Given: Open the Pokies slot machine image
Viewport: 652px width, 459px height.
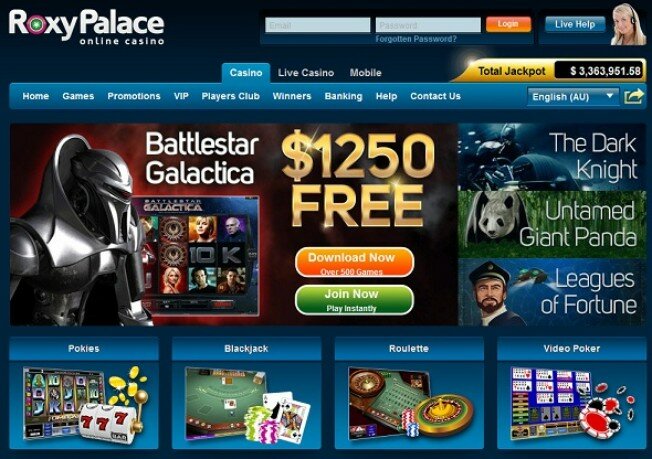Looking at the screenshot, I should 85,404.
